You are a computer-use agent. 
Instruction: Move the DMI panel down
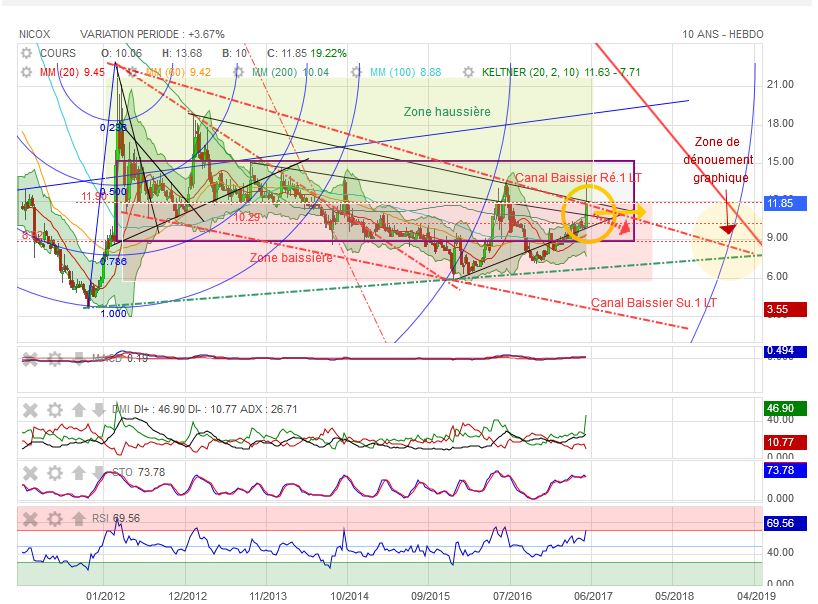(99, 410)
